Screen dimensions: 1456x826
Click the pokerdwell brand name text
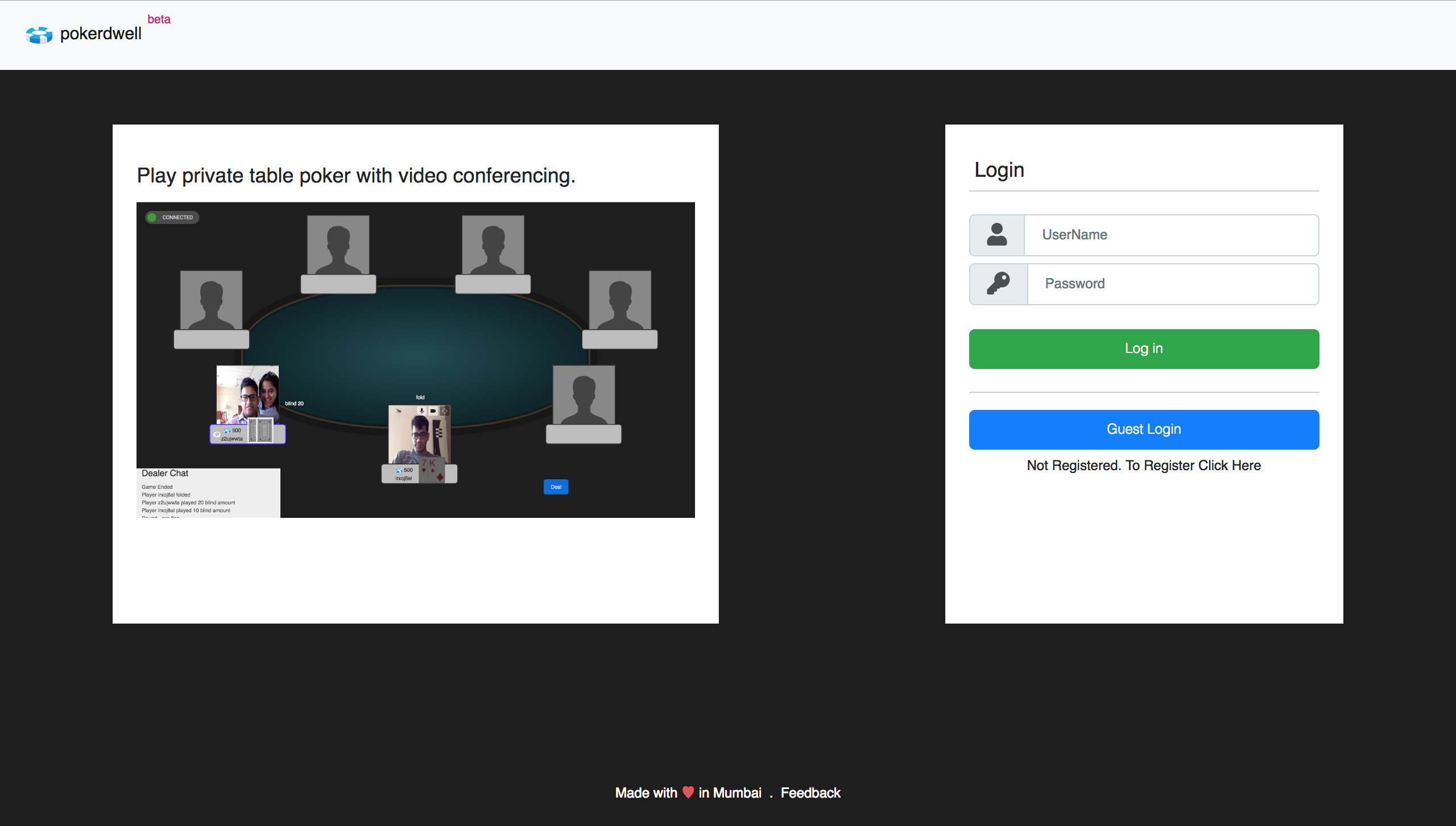(x=101, y=34)
